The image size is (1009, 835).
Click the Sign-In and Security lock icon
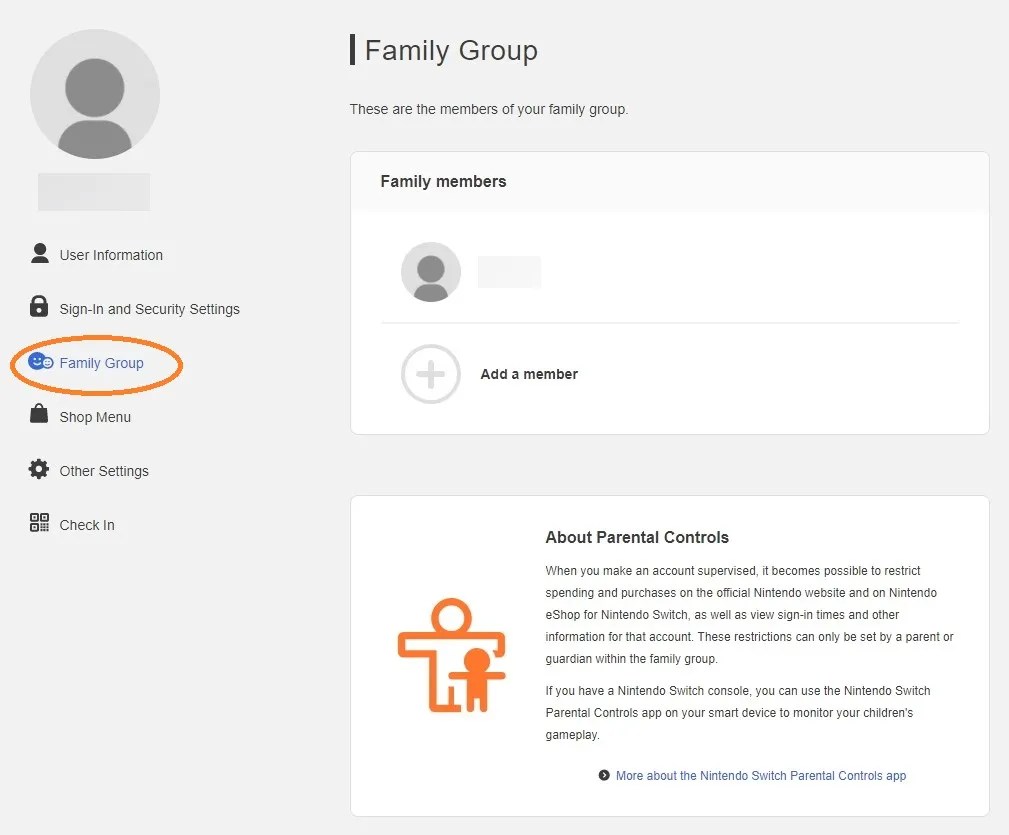click(x=40, y=306)
